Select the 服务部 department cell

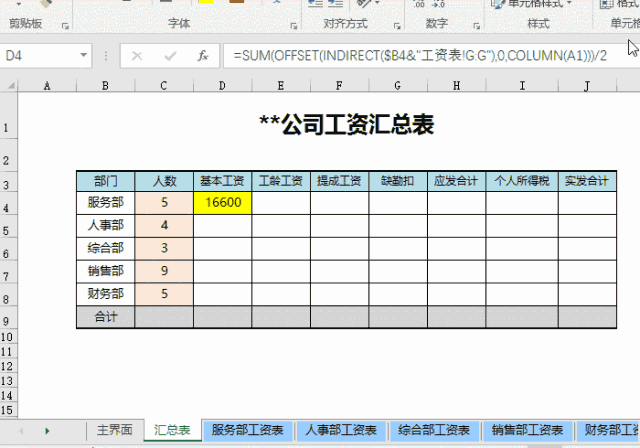coord(105,202)
